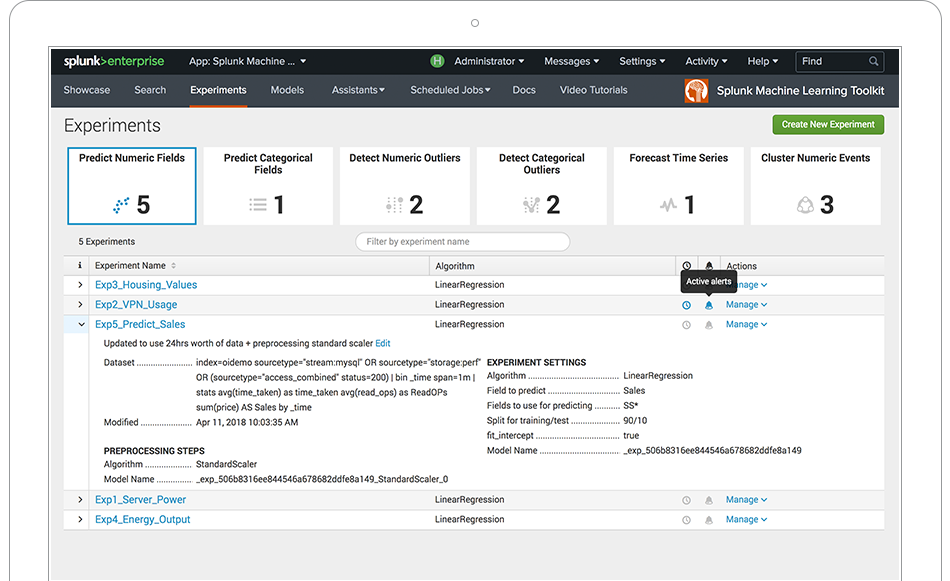Screen dimensions: 950x581
Task: Click Create New Experiment button
Action: tap(827, 125)
